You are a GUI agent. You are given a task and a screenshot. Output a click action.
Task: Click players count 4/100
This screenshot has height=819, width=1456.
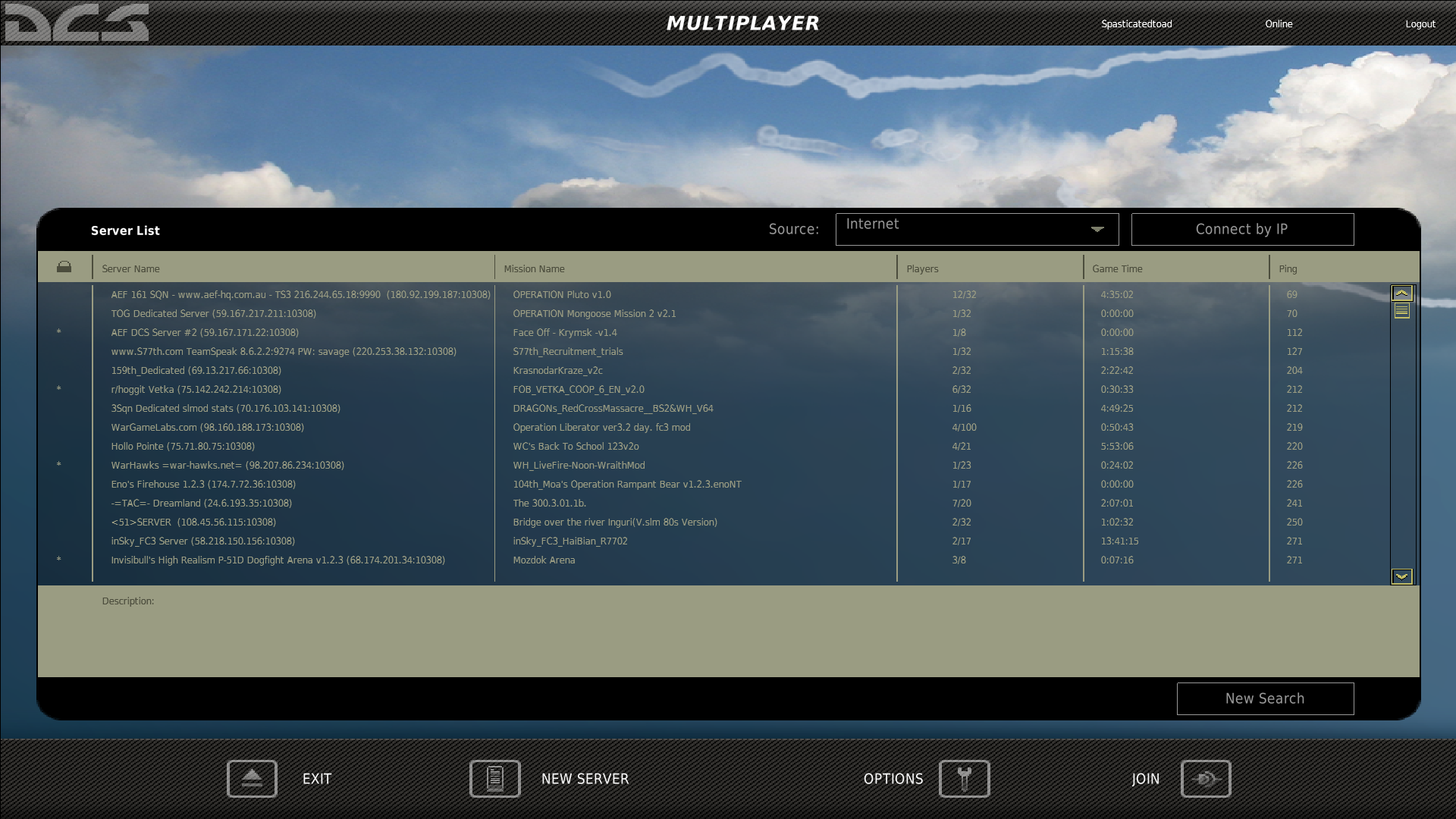[964, 427]
